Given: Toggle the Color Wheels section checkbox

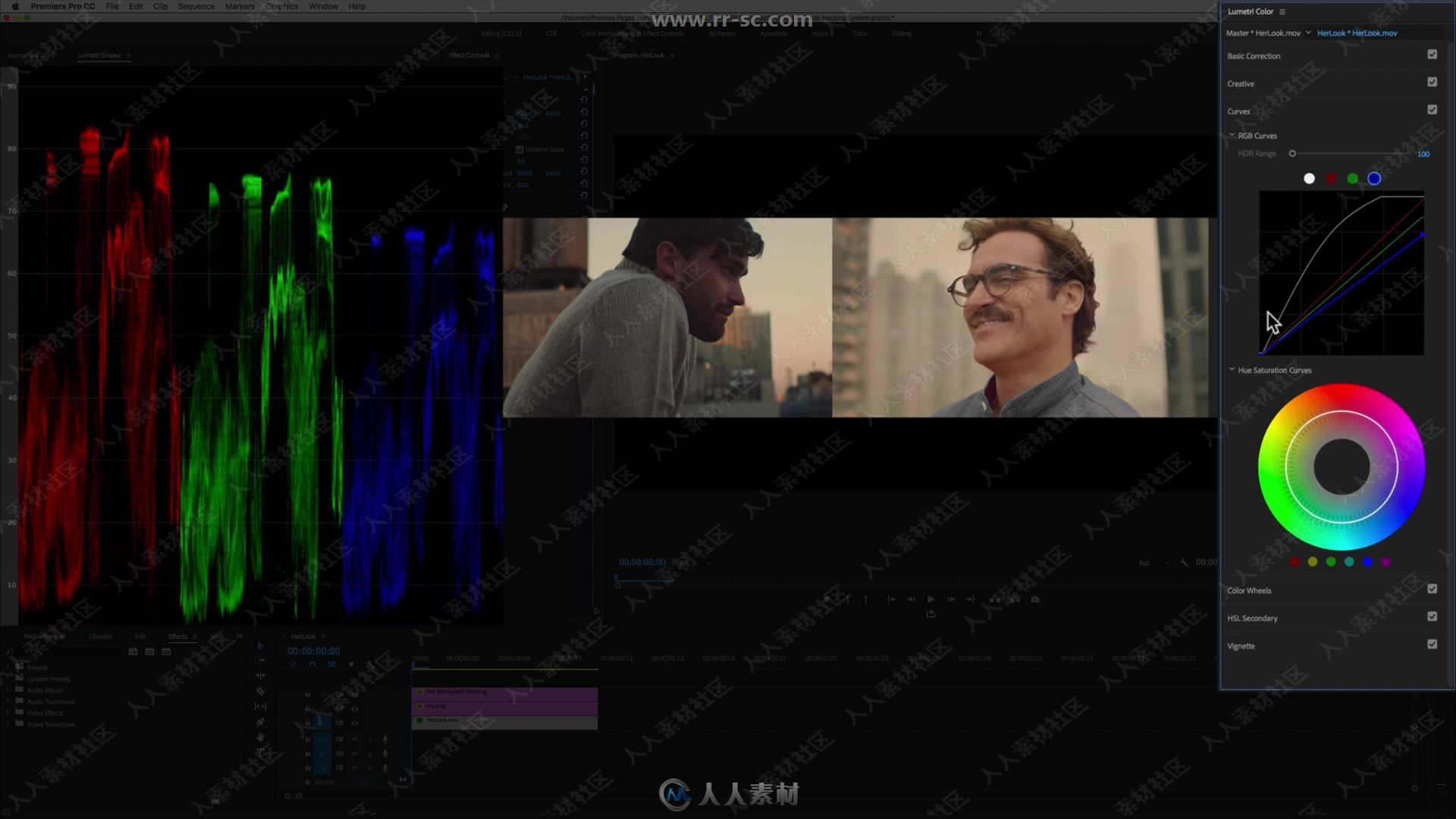Looking at the screenshot, I should pyautogui.click(x=1433, y=589).
